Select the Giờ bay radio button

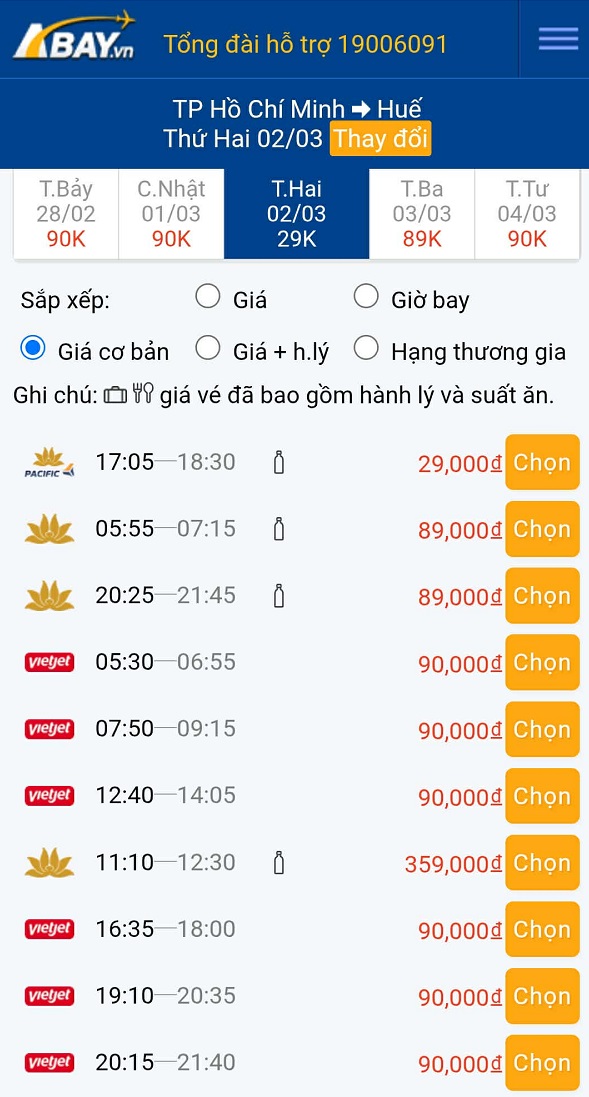tap(366, 296)
